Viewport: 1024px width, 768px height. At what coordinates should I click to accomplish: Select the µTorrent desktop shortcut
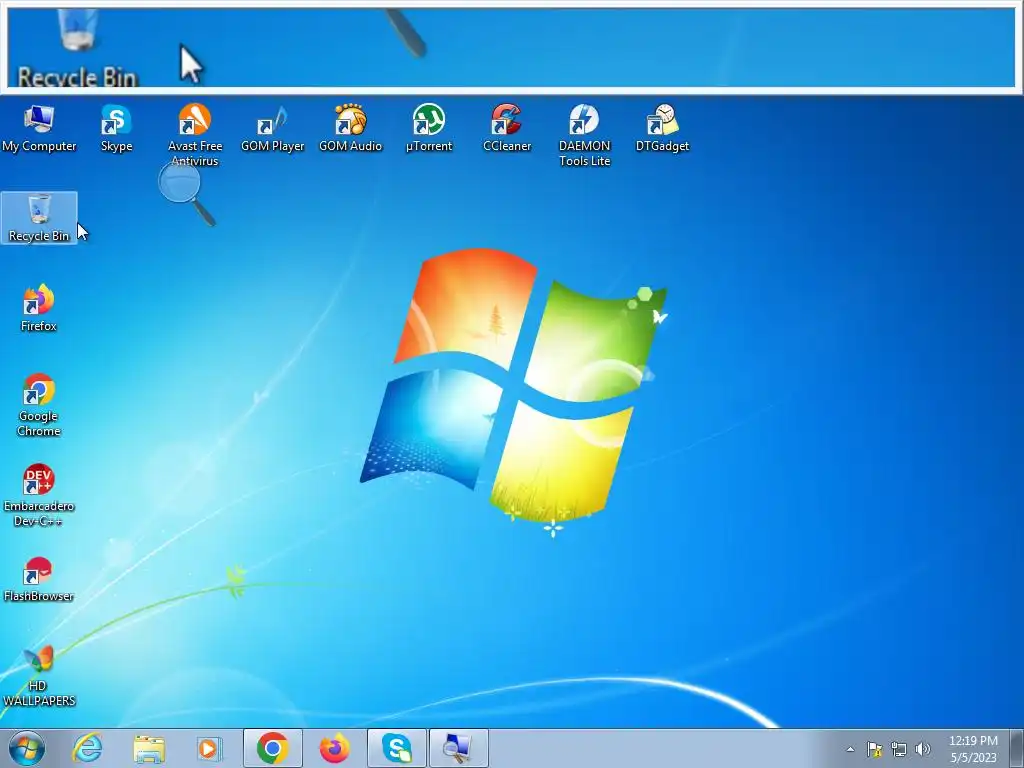pos(428,128)
